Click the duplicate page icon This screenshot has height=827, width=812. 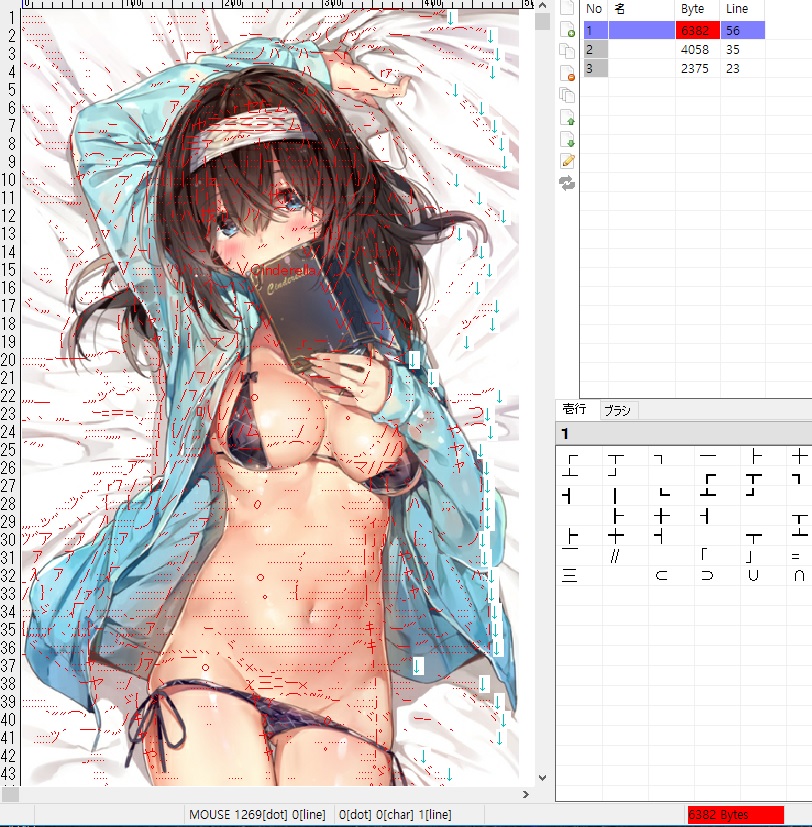567,51
